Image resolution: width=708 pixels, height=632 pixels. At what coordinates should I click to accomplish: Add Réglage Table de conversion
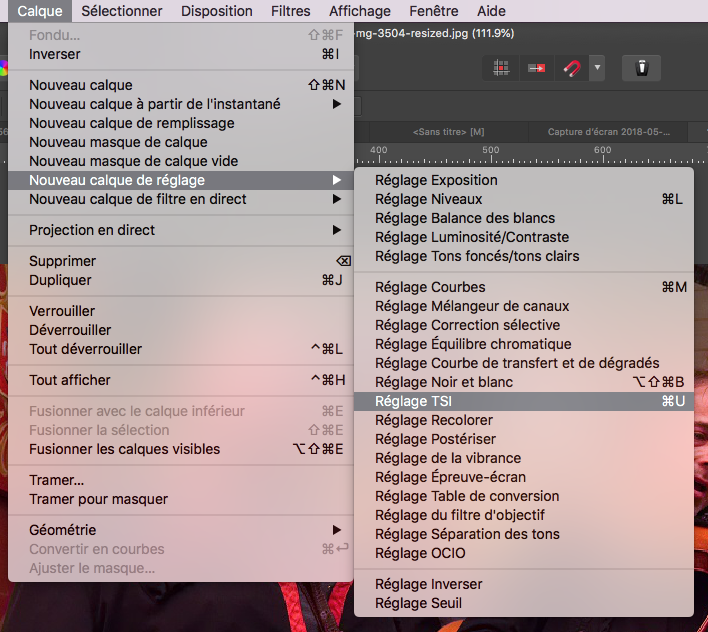pyautogui.click(x=524, y=496)
